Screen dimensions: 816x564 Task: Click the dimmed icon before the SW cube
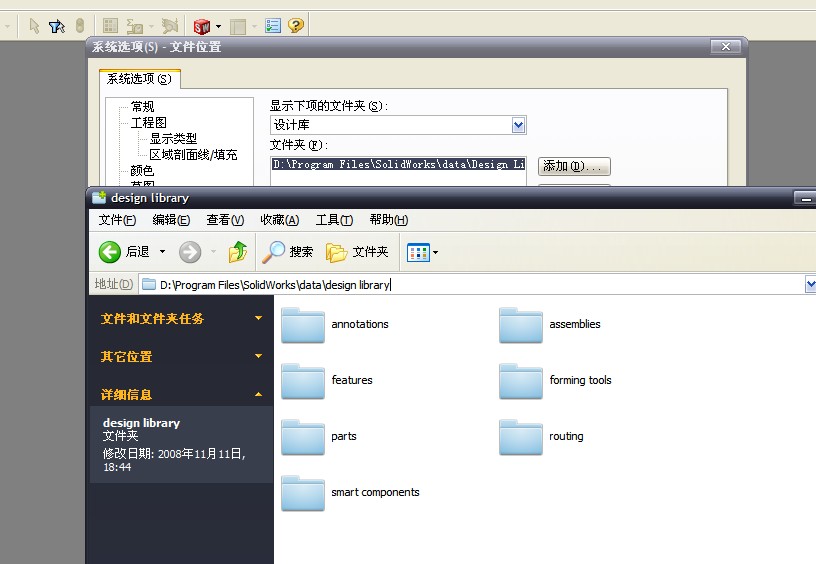(170, 25)
